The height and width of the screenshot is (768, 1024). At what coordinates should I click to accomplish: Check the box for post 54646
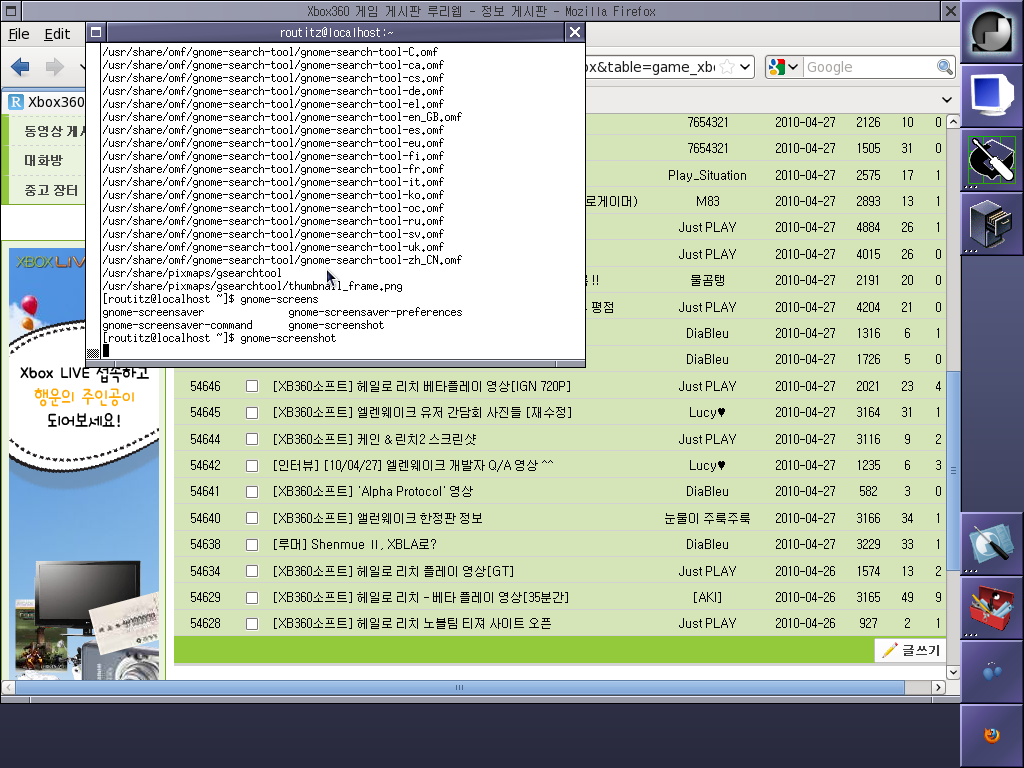pos(251,387)
